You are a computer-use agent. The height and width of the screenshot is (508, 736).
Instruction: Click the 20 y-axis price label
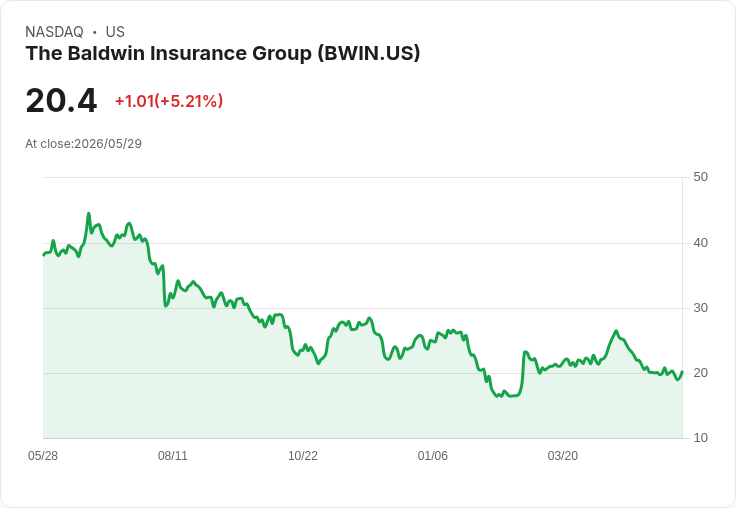coord(700,373)
